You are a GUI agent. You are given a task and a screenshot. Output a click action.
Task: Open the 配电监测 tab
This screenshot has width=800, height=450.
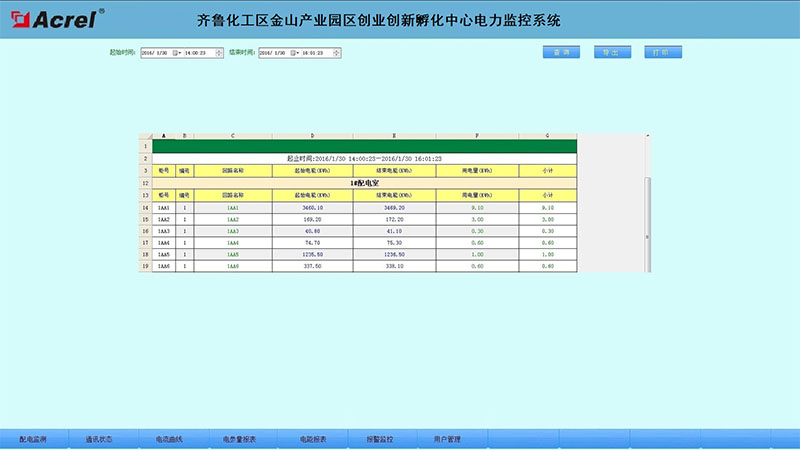coord(32,438)
